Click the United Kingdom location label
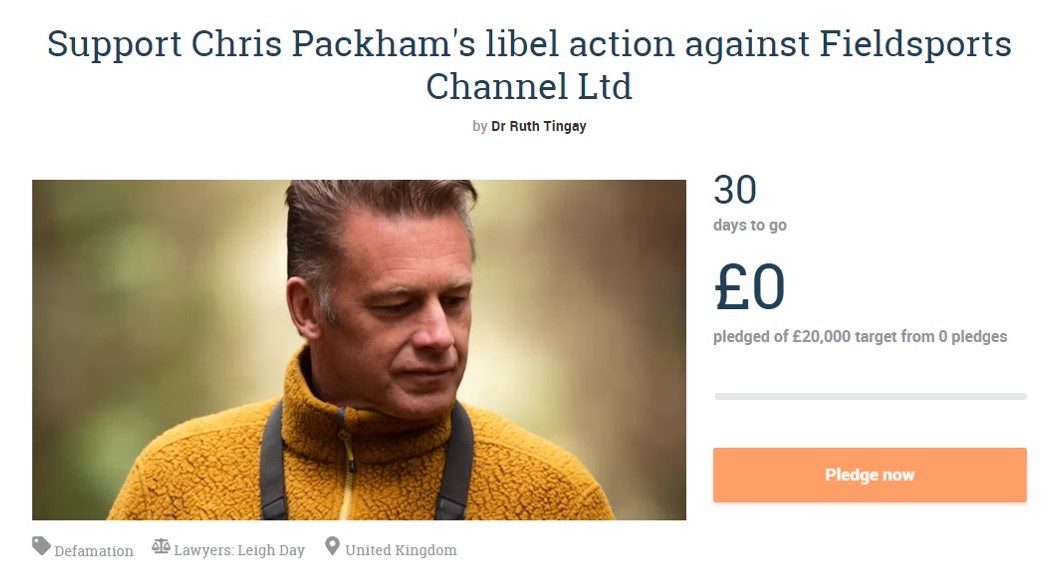 [401, 550]
